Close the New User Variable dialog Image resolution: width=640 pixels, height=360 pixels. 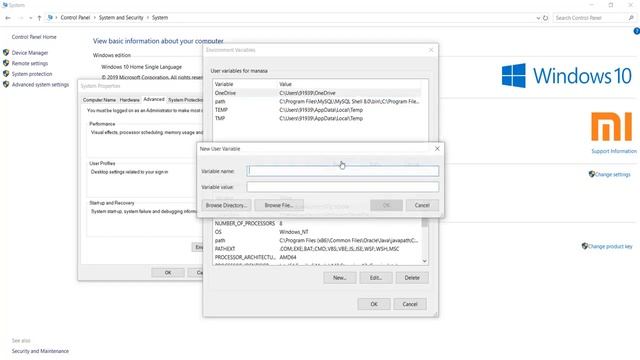(437, 149)
